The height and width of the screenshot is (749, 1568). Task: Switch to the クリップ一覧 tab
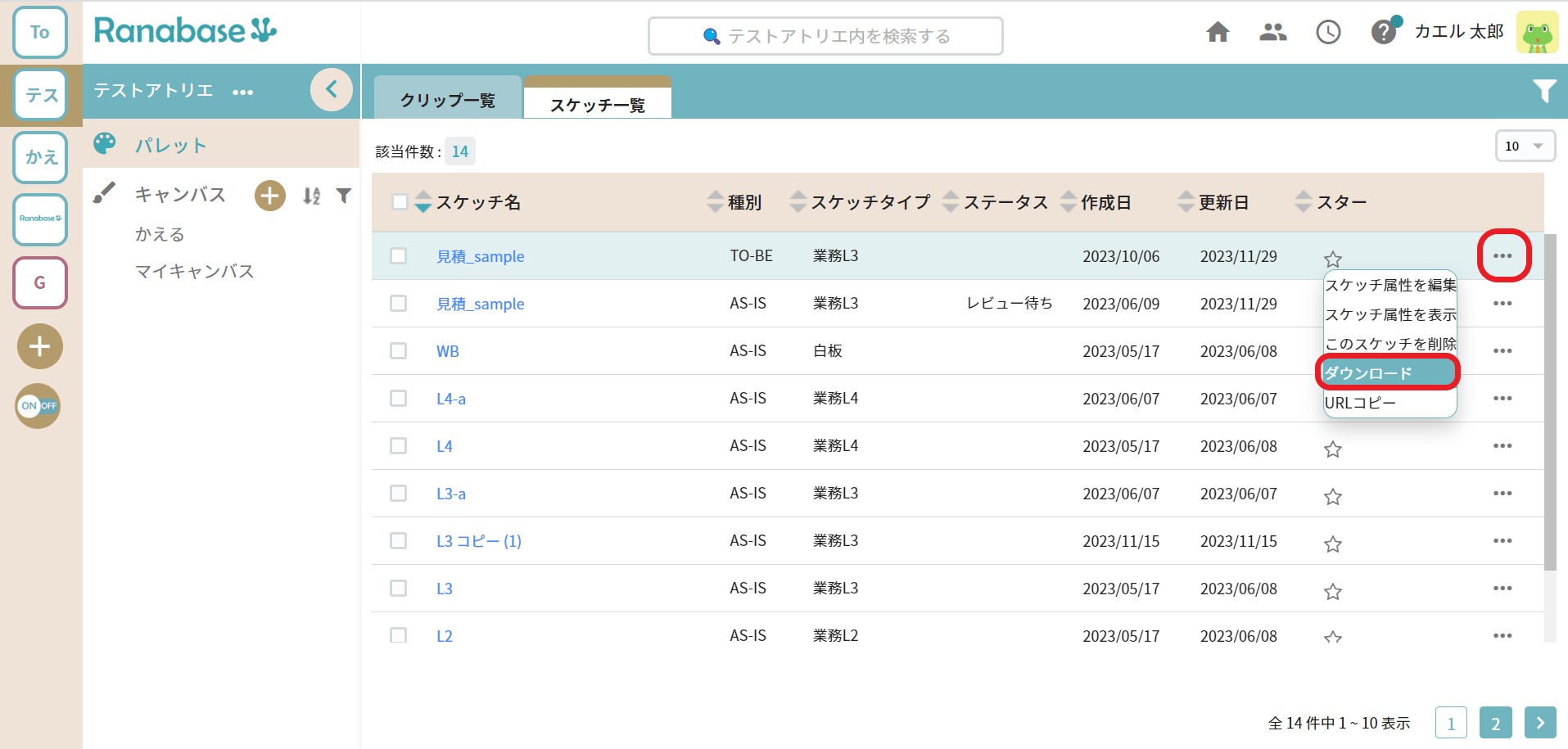point(447,99)
